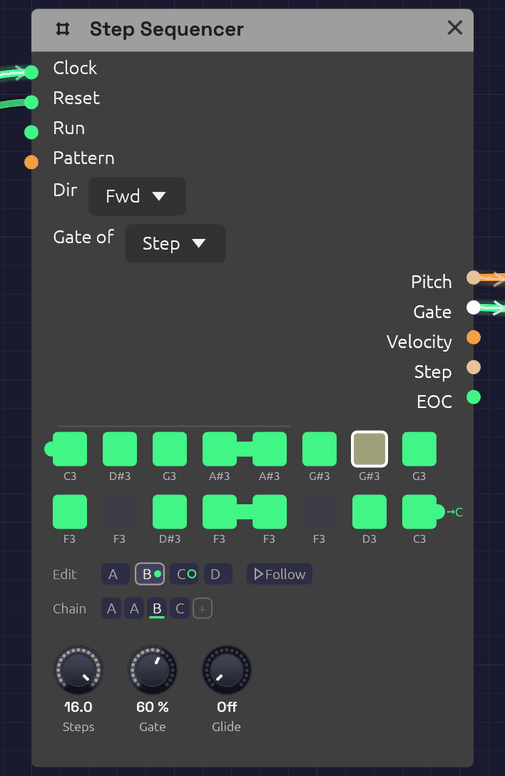Viewport: 505px width, 776px height.
Task: Toggle second-row step pad labeled D3
Action: (369, 512)
